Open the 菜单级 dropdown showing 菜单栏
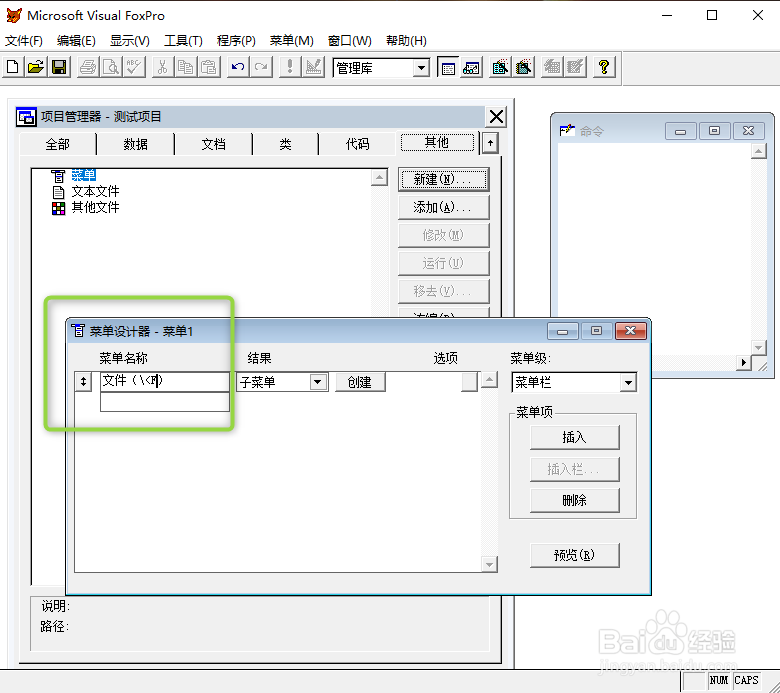The width and height of the screenshot is (780, 693). coord(628,383)
